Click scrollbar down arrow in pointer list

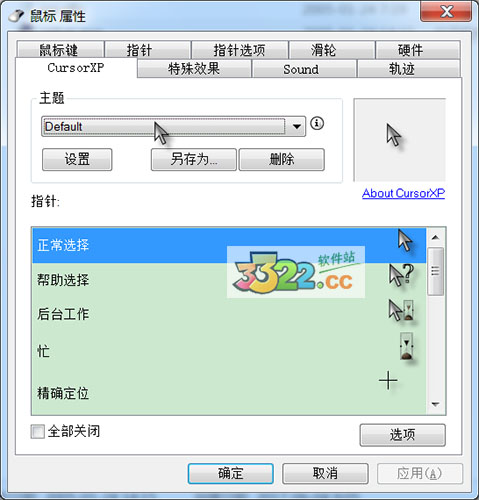tap(435, 404)
